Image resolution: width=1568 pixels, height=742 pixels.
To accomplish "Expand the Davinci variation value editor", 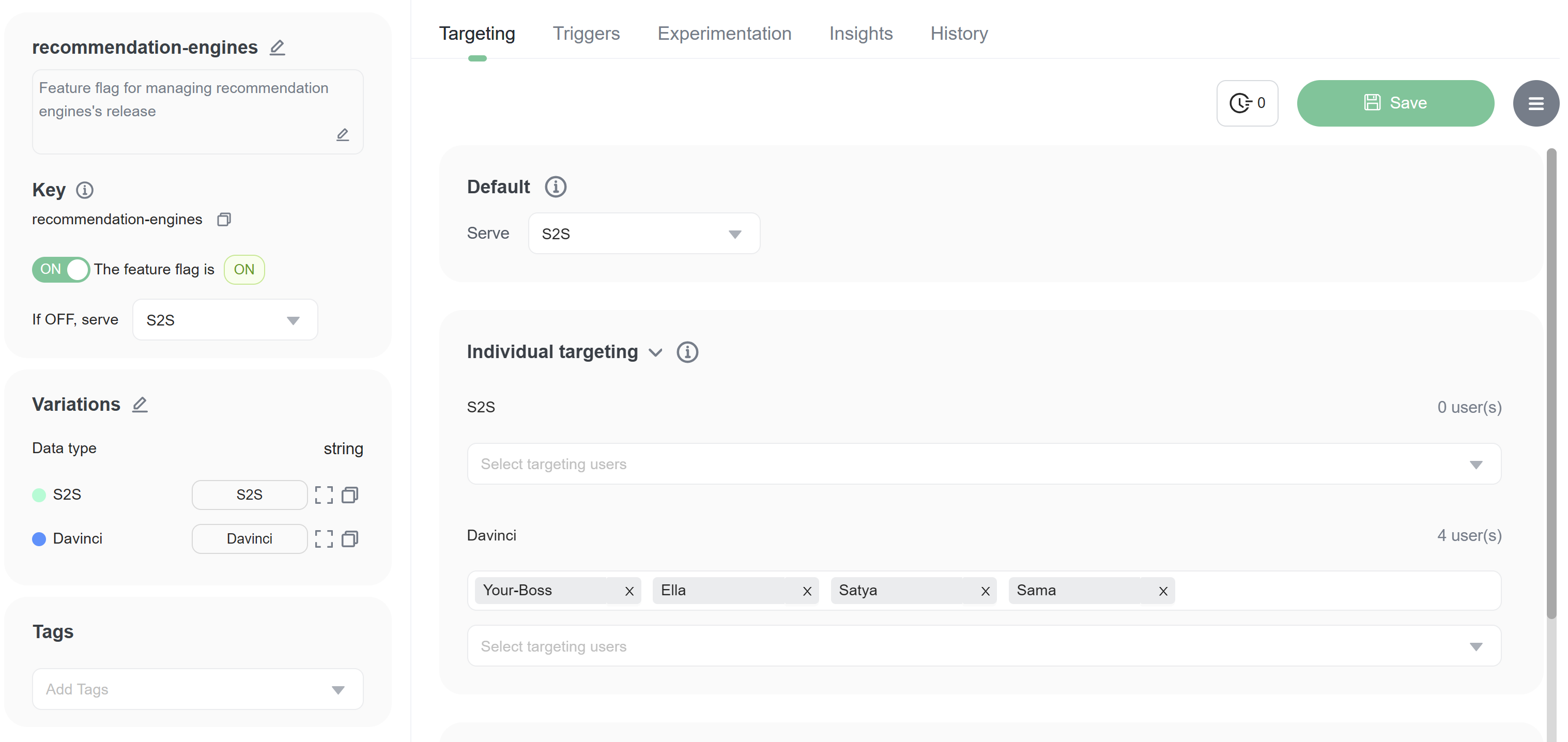I will [x=324, y=539].
